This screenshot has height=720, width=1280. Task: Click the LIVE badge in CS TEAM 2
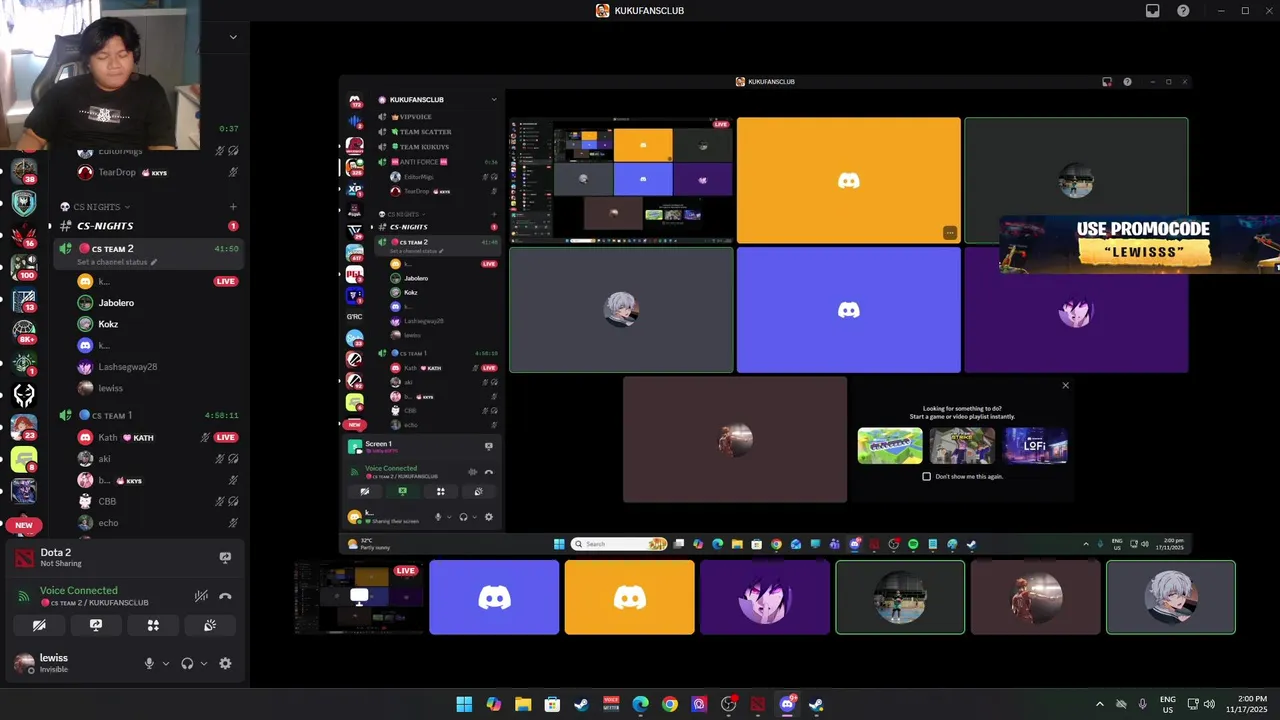pyautogui.click(x=226, y=281)
